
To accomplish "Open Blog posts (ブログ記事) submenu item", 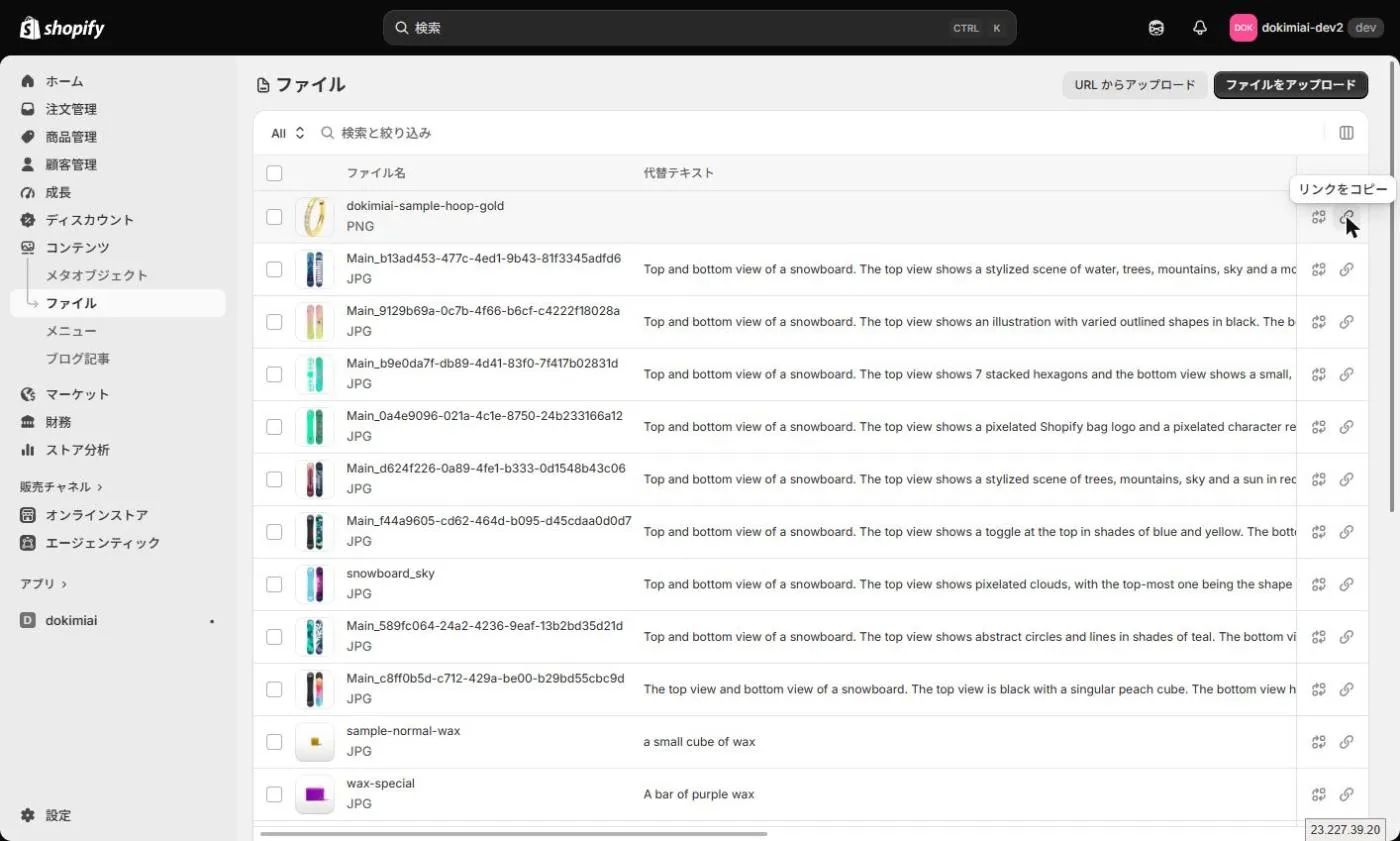I will (x=78, y=358).
